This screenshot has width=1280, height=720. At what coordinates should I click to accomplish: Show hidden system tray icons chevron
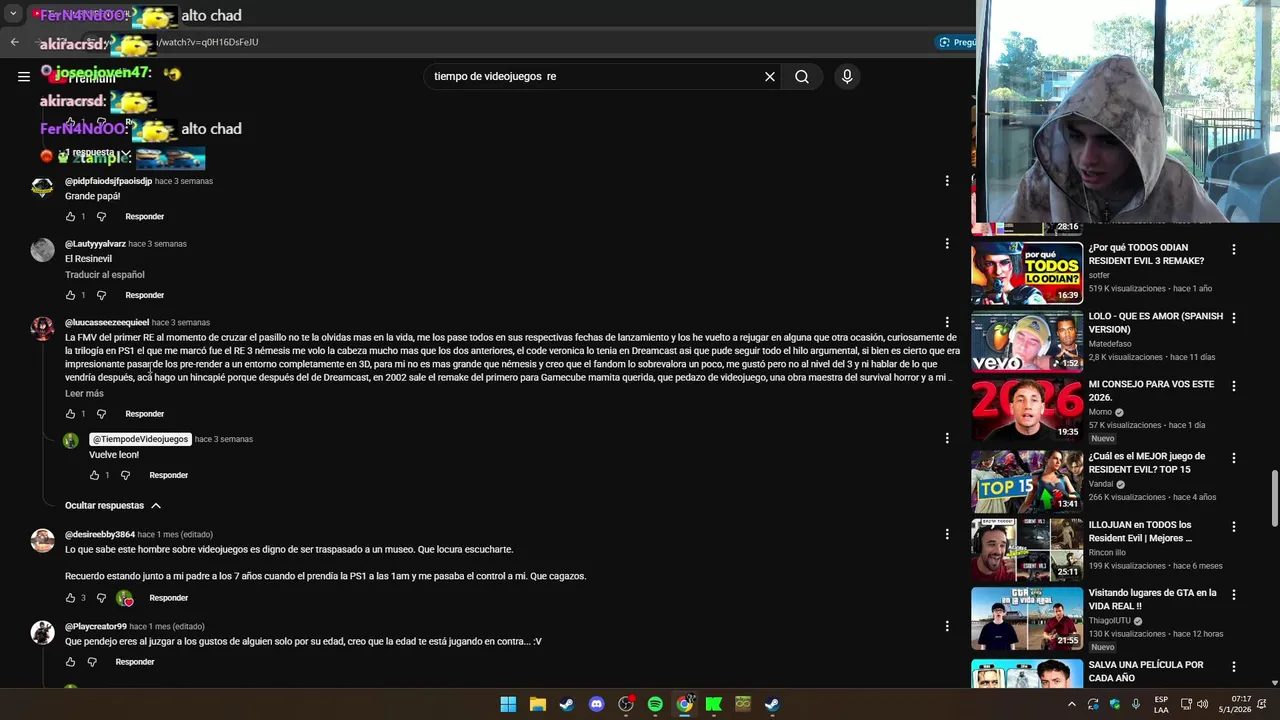[x=1072, y=704]
